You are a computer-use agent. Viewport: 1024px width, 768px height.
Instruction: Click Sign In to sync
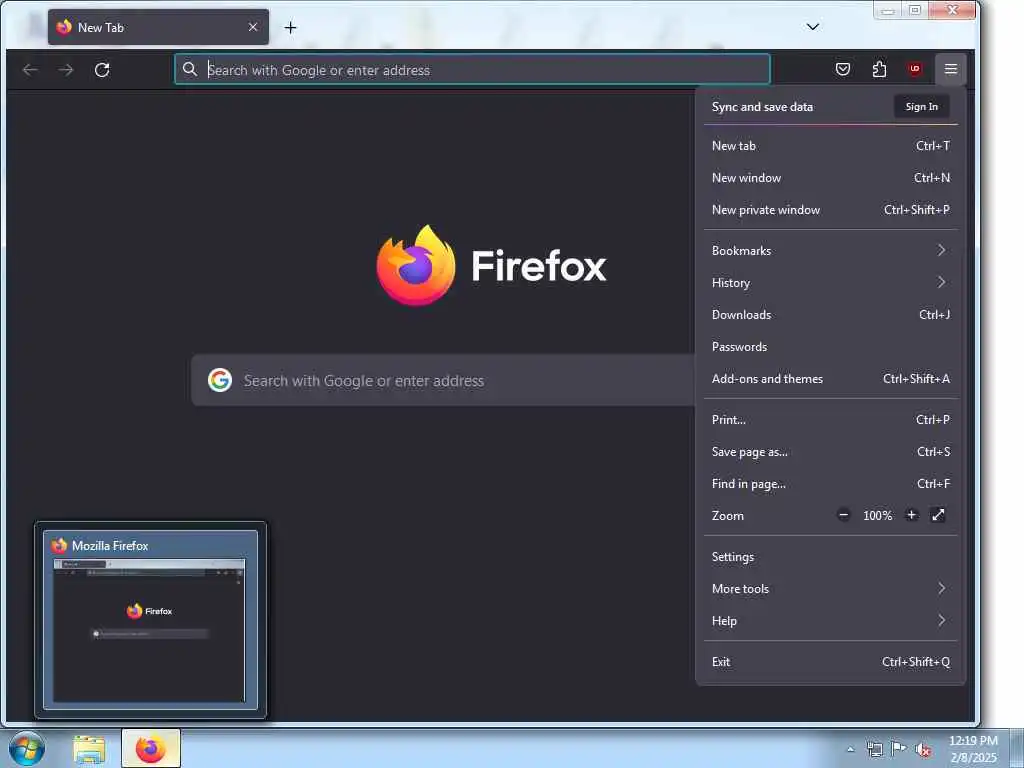coord(921,106)
